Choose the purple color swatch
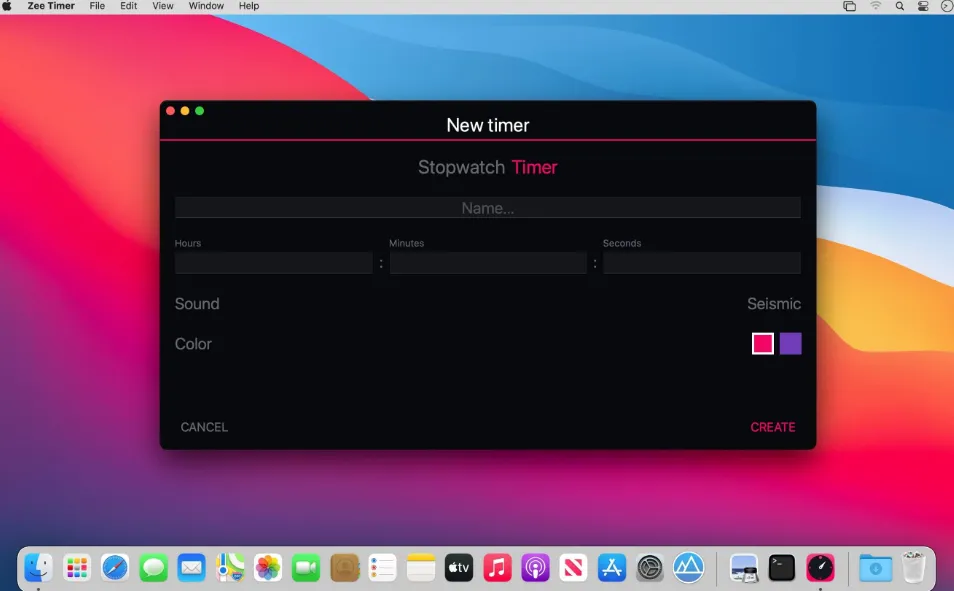 click(x=790, y=344)
